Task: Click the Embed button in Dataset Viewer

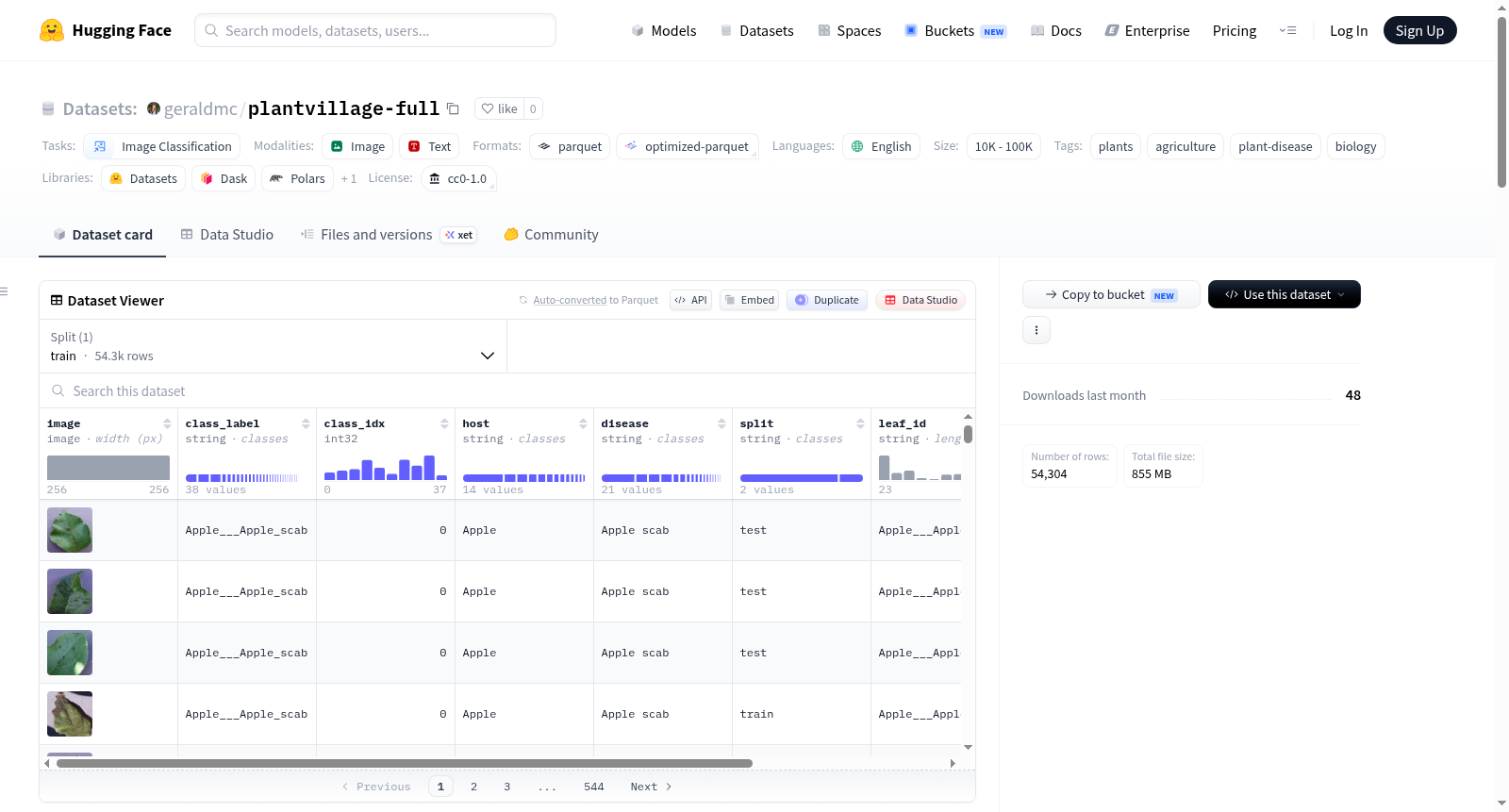Action: (x=749, y=300)
